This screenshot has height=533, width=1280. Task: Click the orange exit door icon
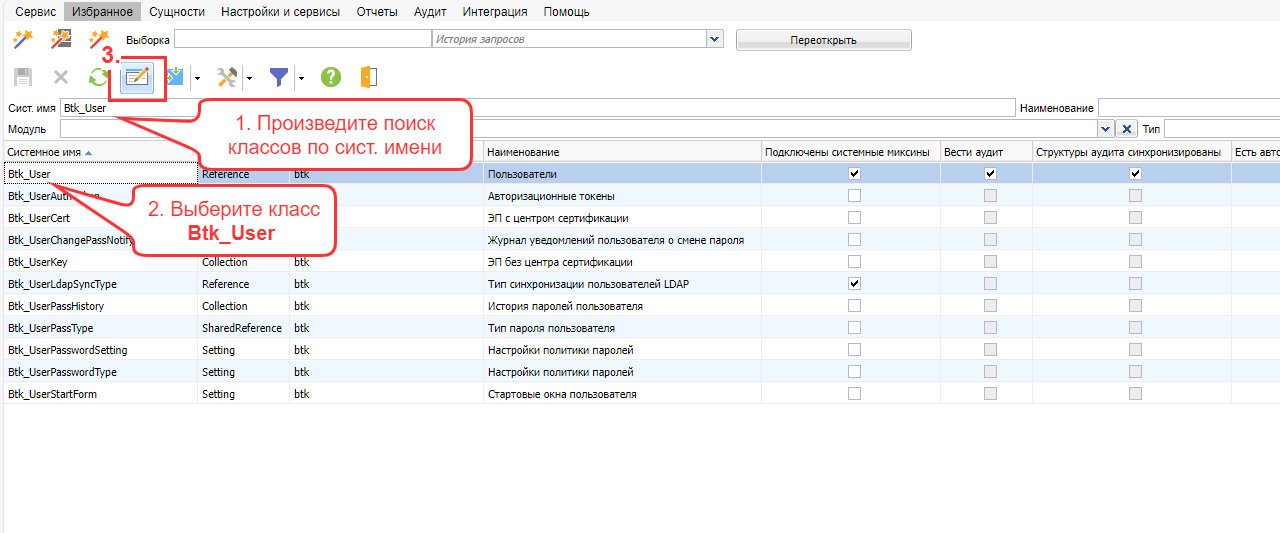368,77
